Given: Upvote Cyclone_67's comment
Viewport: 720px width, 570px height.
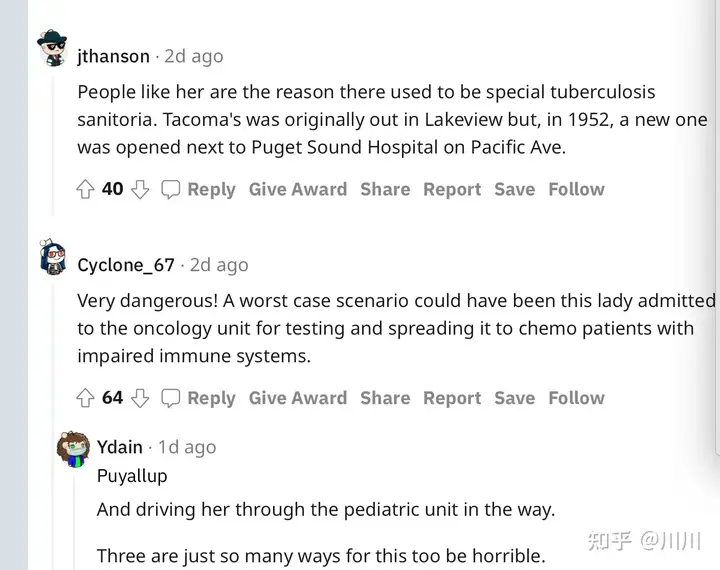Looking at the screenshot, I should point(85,398).
